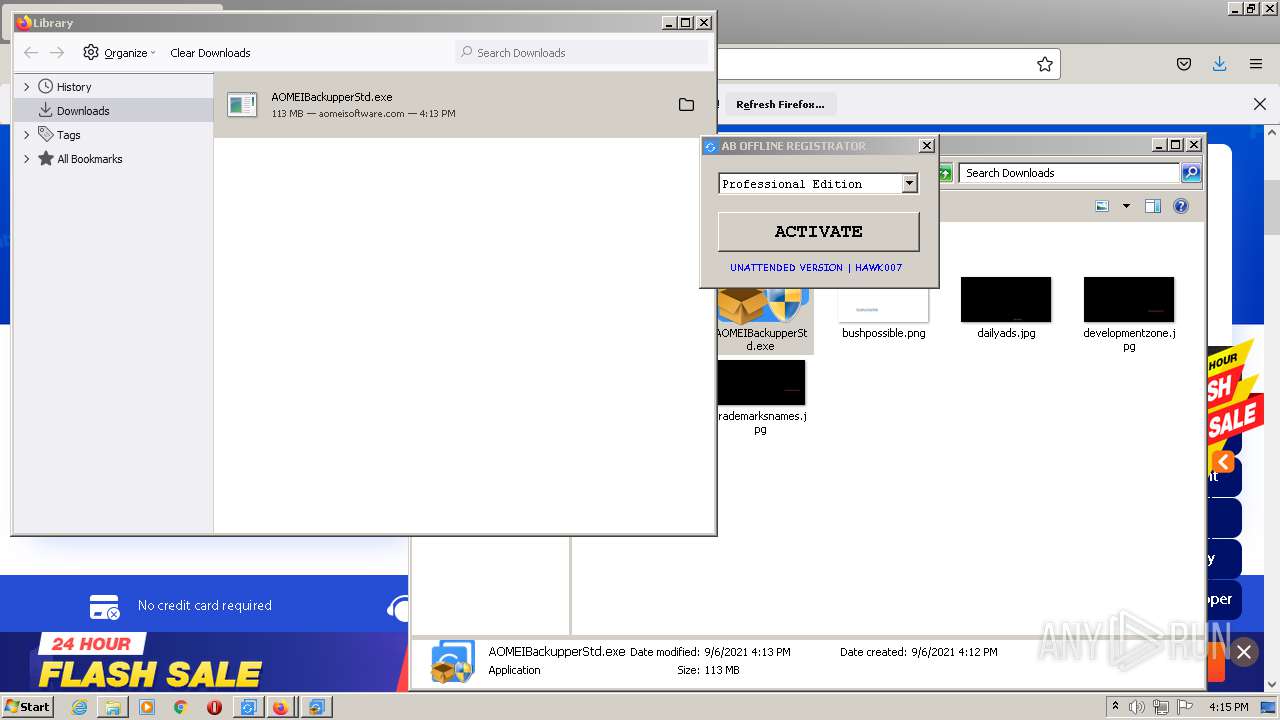Viewport: 1280px width, 720px height.
Task: Click the Library forward arrow
Action: coord(57,53)
